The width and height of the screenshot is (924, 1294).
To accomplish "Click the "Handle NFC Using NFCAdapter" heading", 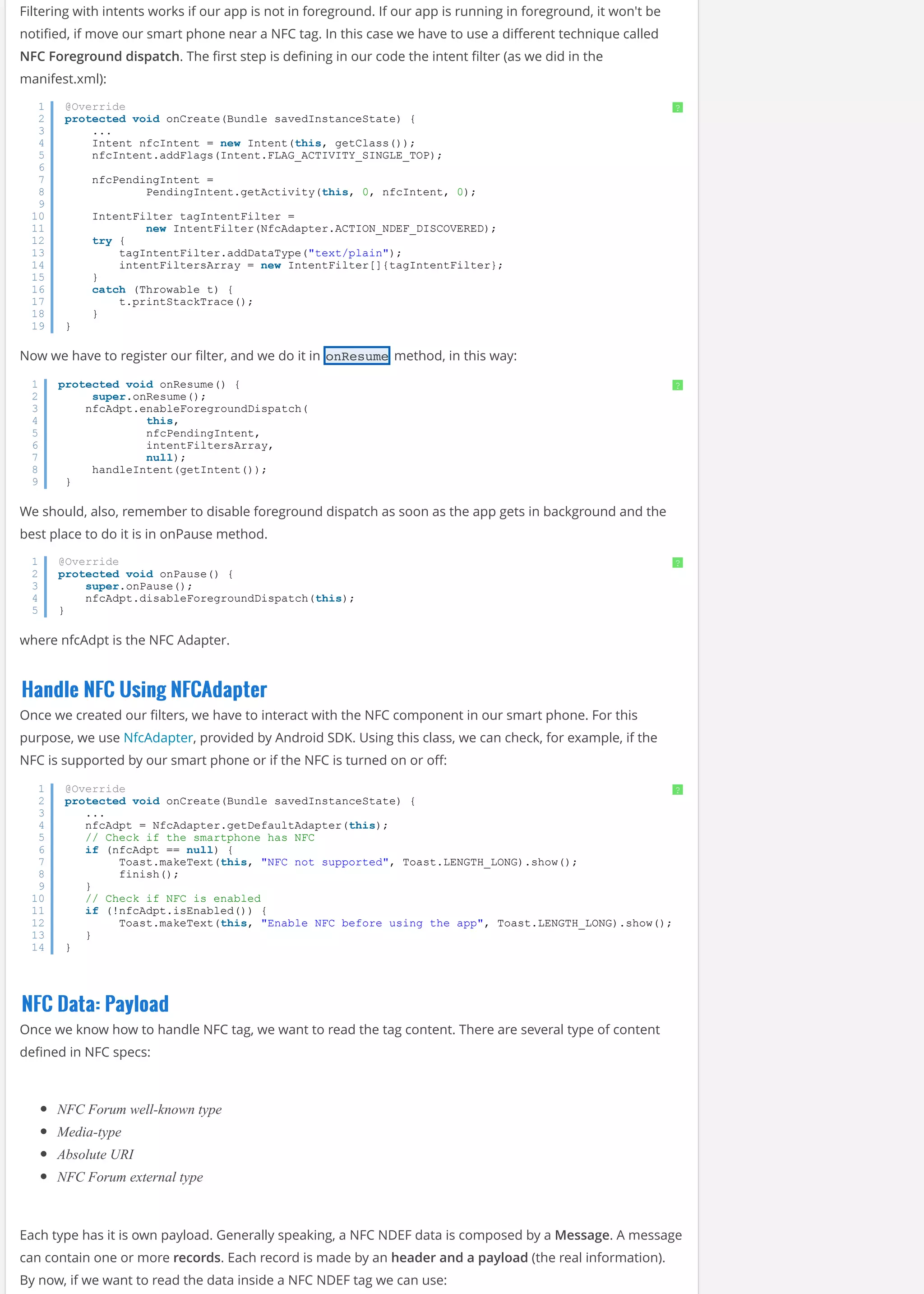I will click(x=144, y=690).
